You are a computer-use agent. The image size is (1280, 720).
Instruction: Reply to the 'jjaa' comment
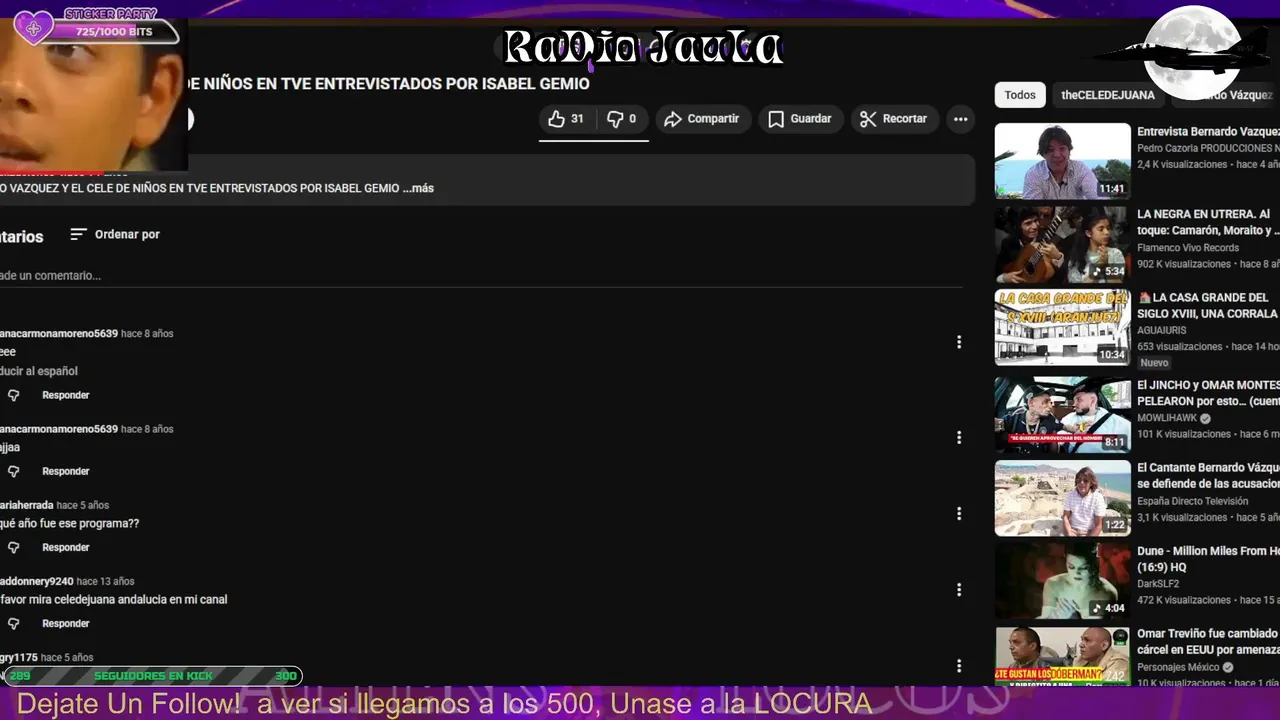point(66,471)
